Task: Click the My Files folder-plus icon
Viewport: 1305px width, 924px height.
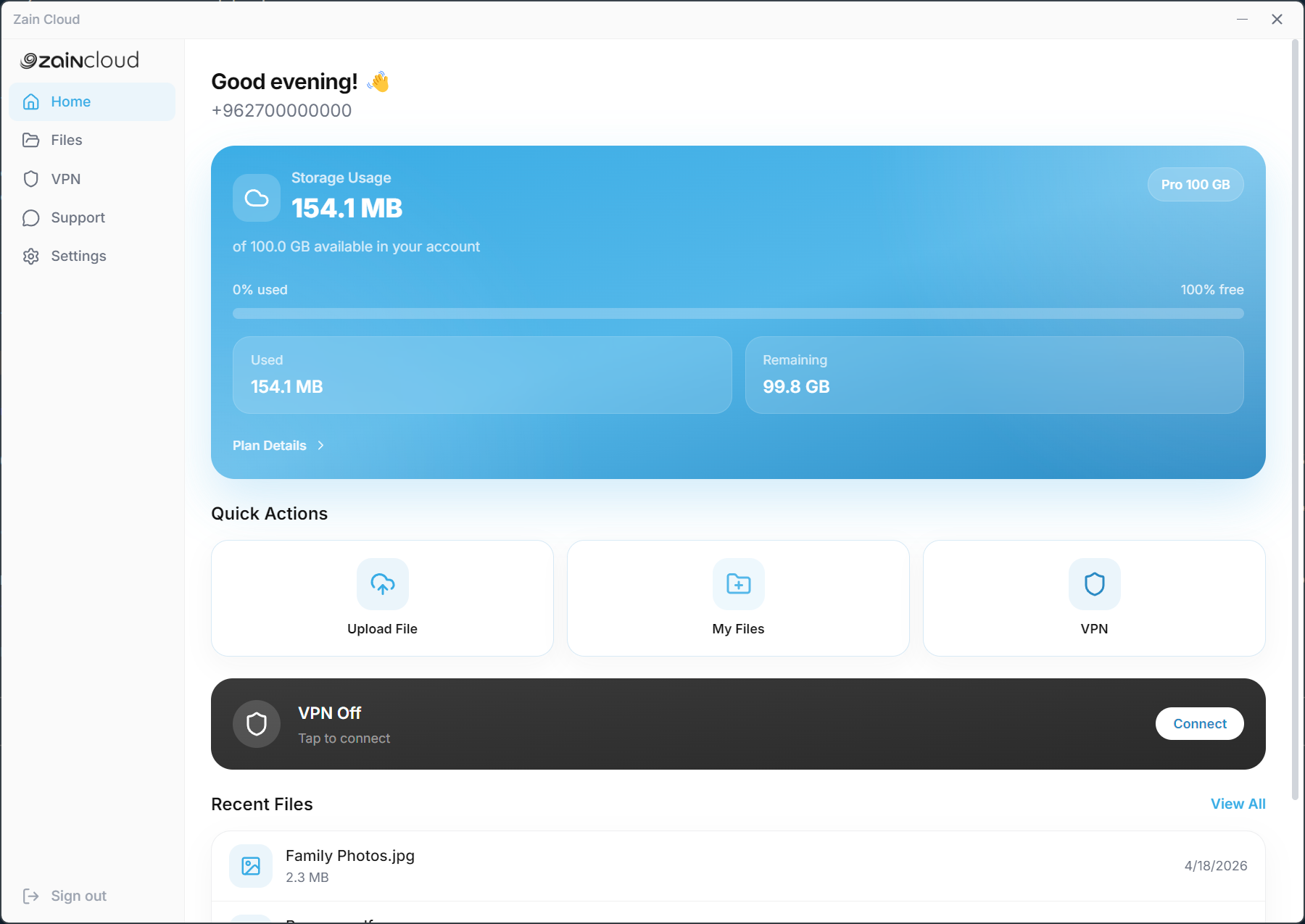Action: [x=739, y=584]
